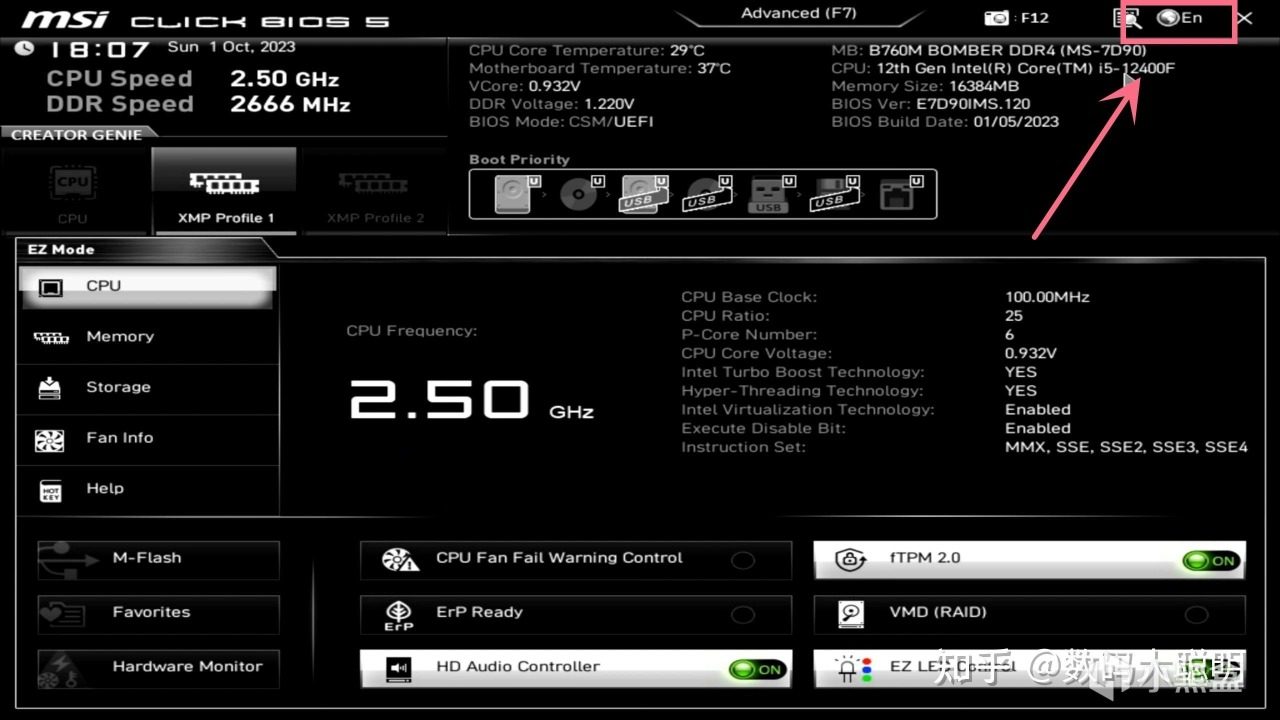Click the Execute Disable Bit label
The width and height of the screenshot is (1280, 720).
point(764,429)
